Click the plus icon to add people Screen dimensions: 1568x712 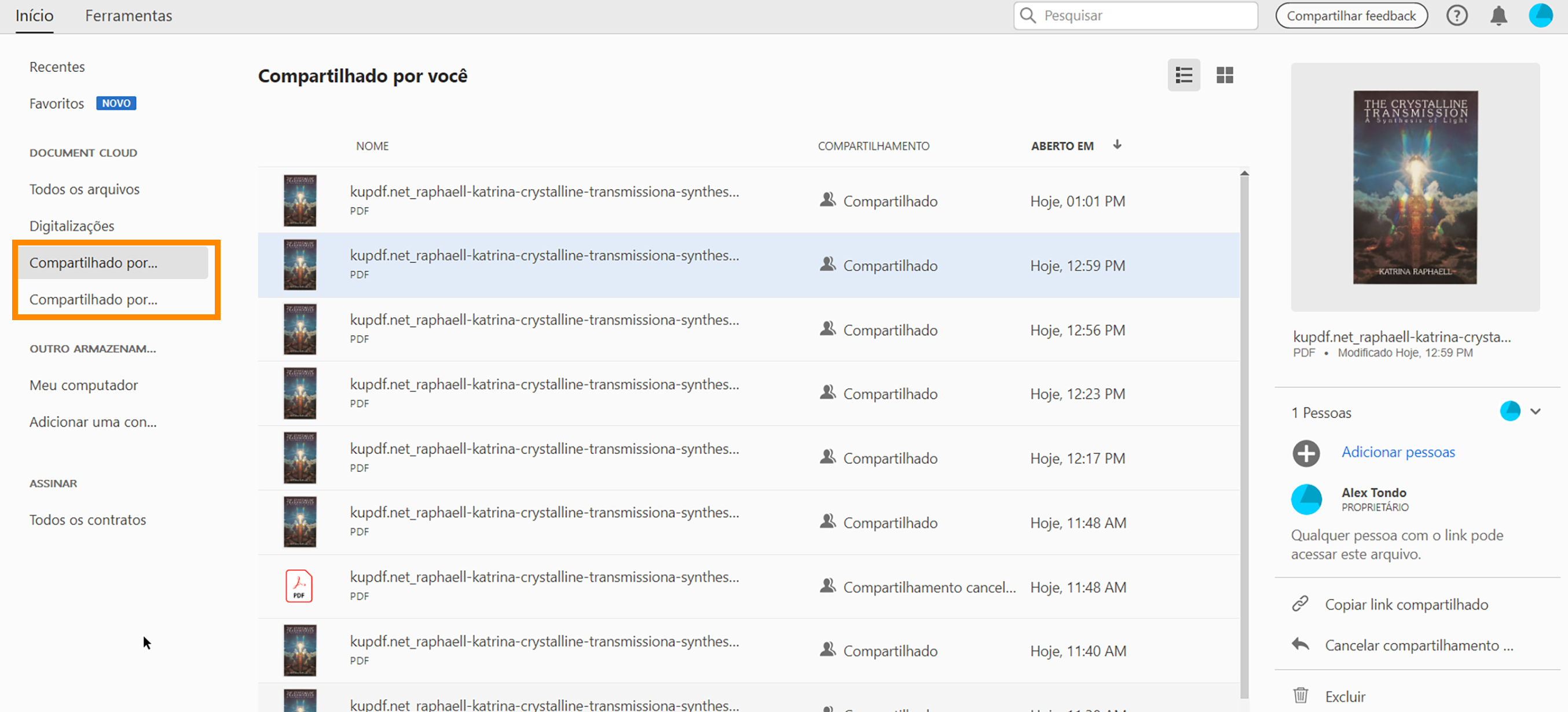point(1306,453)
